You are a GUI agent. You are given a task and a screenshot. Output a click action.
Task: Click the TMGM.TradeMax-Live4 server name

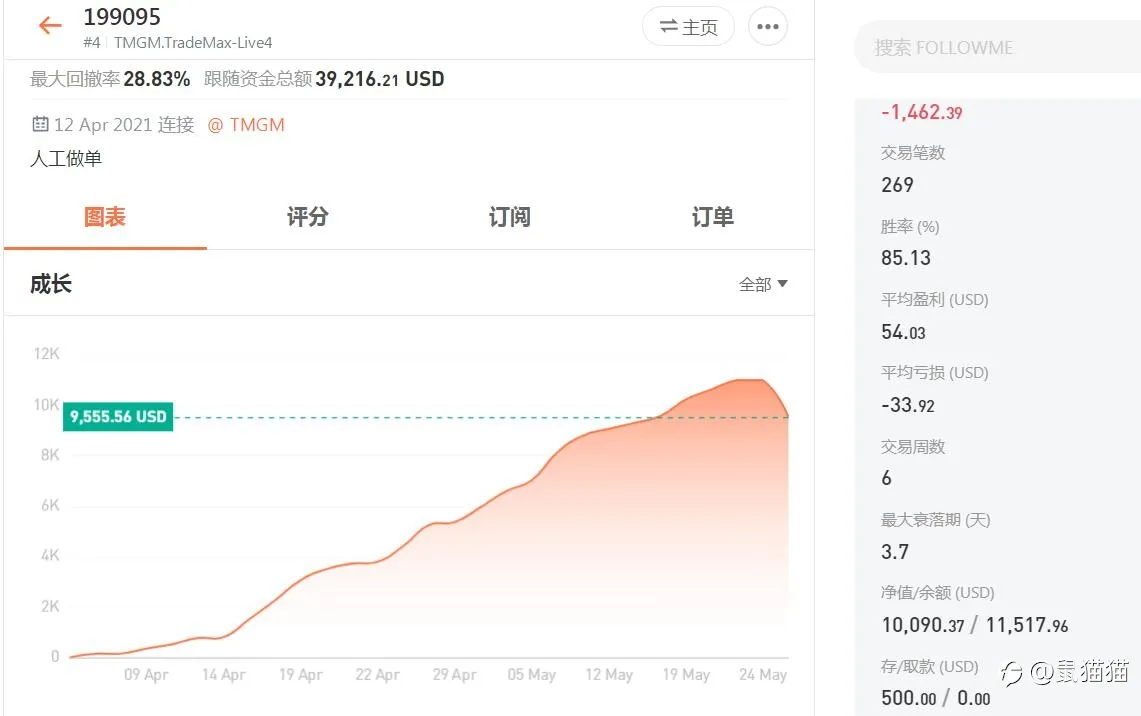click(x=193, y=43)
